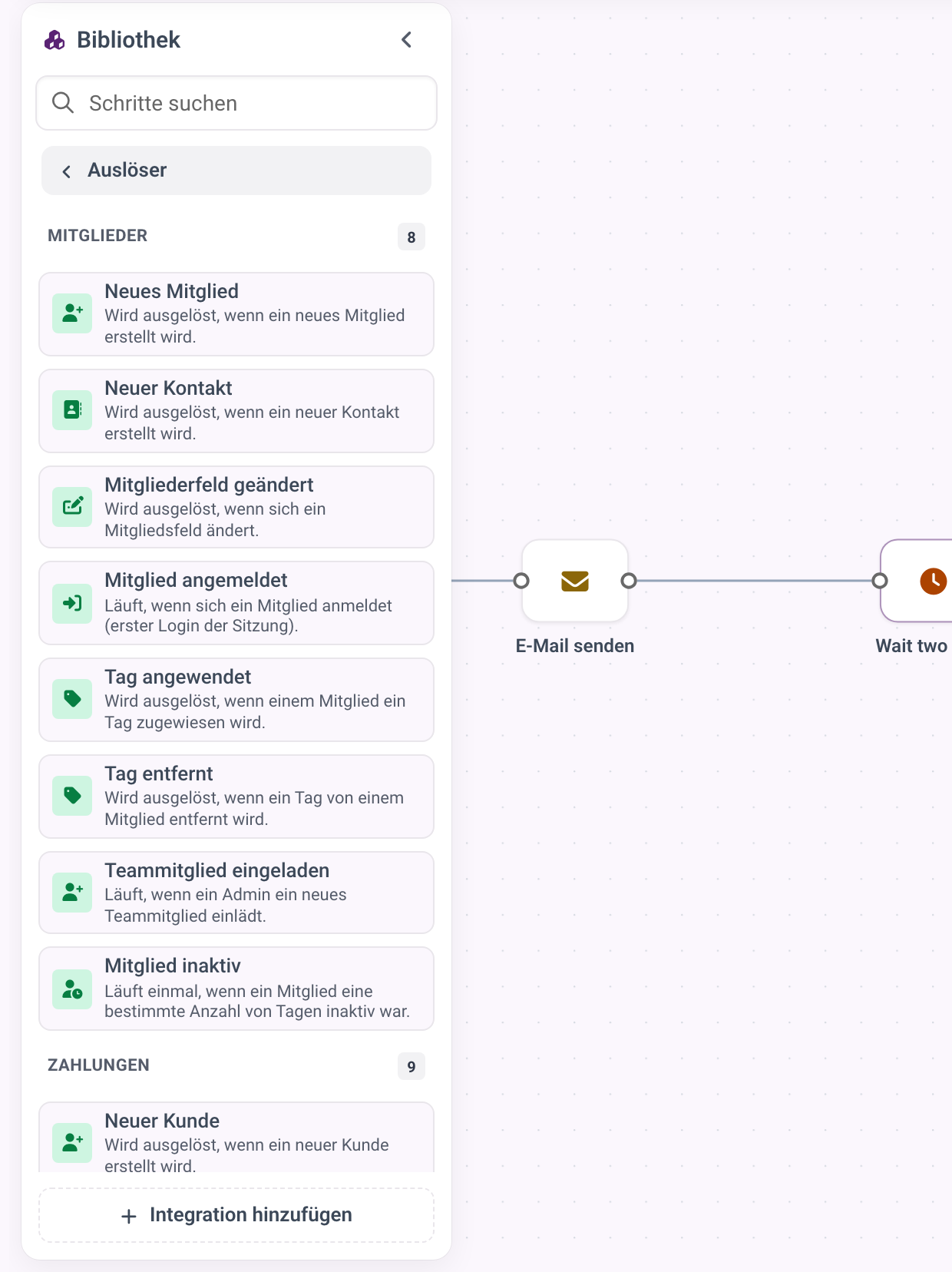The height and width of the screenshot is (1272, 952).
Task: Click the Mitglieder count badge 8
Action: click(412, 237)
